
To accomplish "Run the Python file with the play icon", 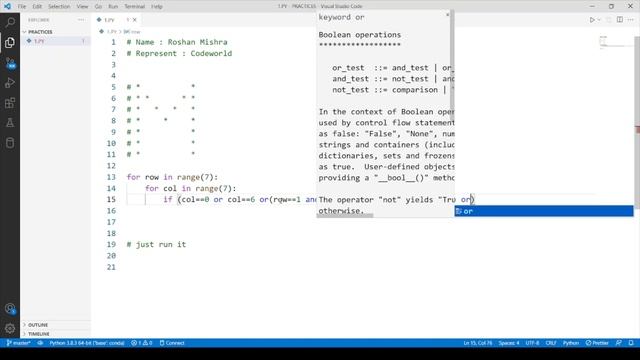I will (592, 20).
